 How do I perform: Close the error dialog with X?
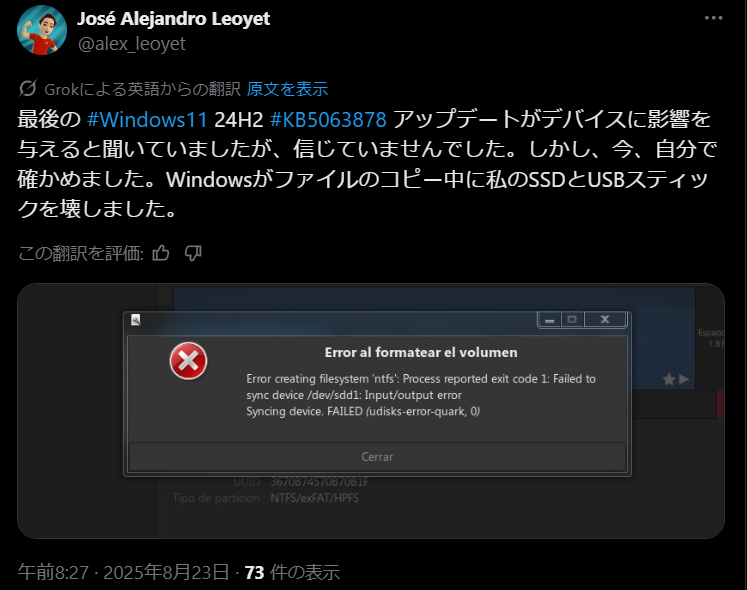tap(605, 319)
